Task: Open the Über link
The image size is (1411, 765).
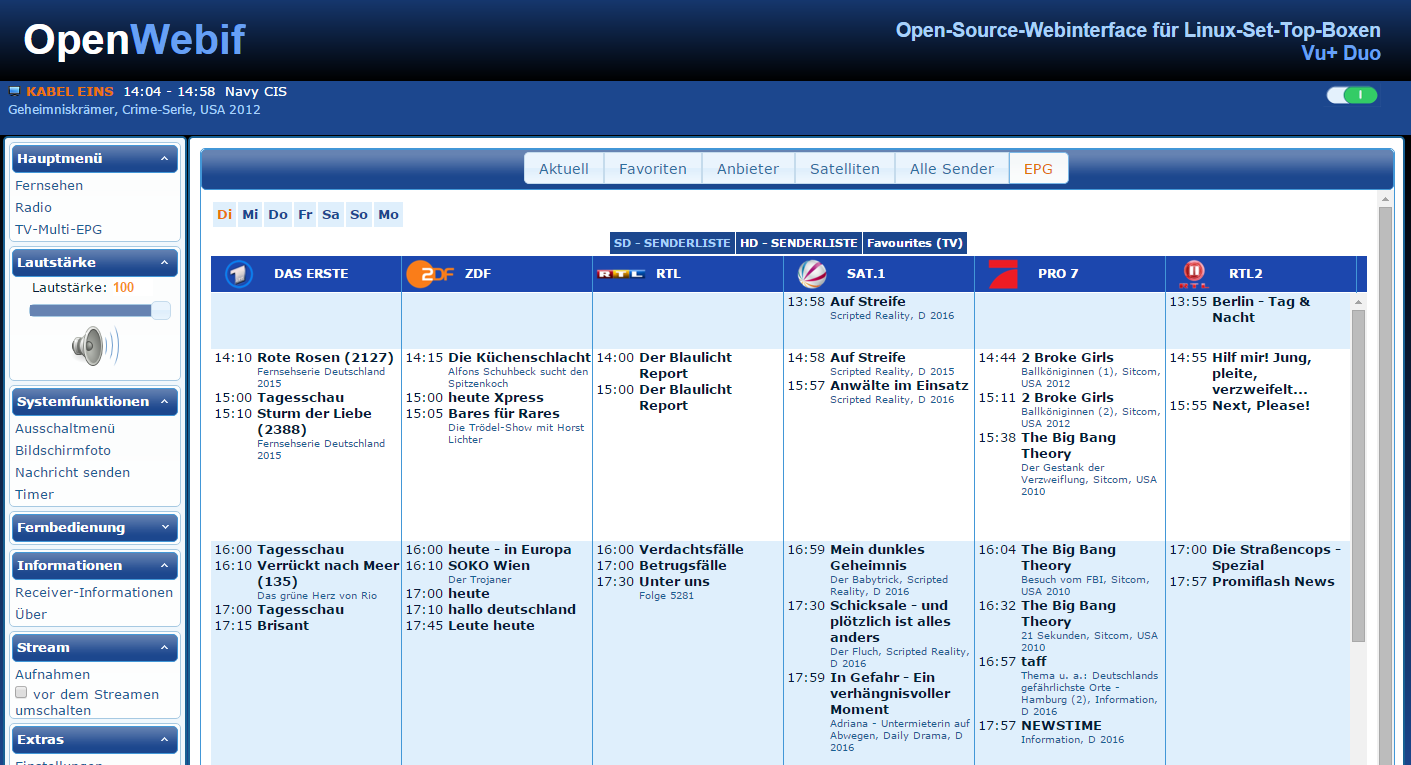Action: coord(31,615)
